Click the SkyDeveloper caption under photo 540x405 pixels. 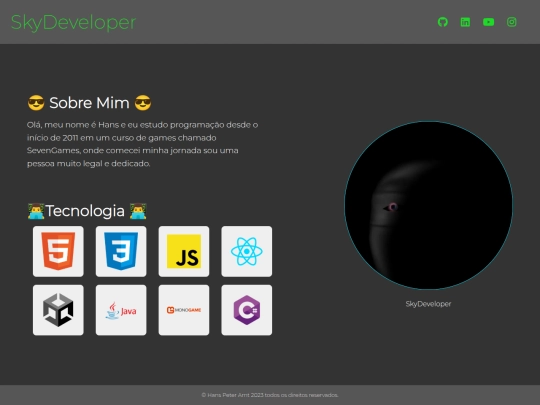click(x=428, y=304)
